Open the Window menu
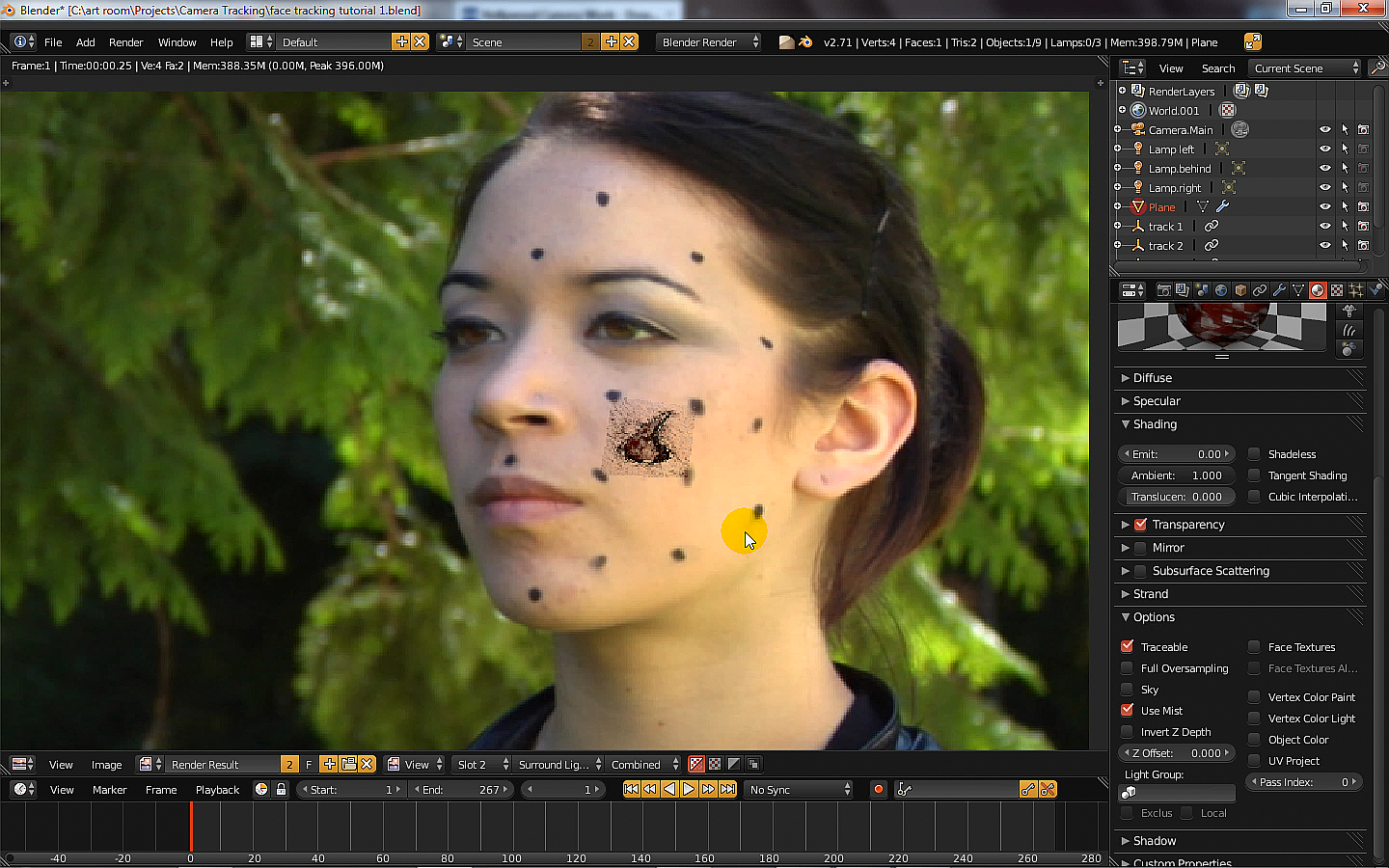Screen dimensions: 1389x868 click(x=177, y=42)
